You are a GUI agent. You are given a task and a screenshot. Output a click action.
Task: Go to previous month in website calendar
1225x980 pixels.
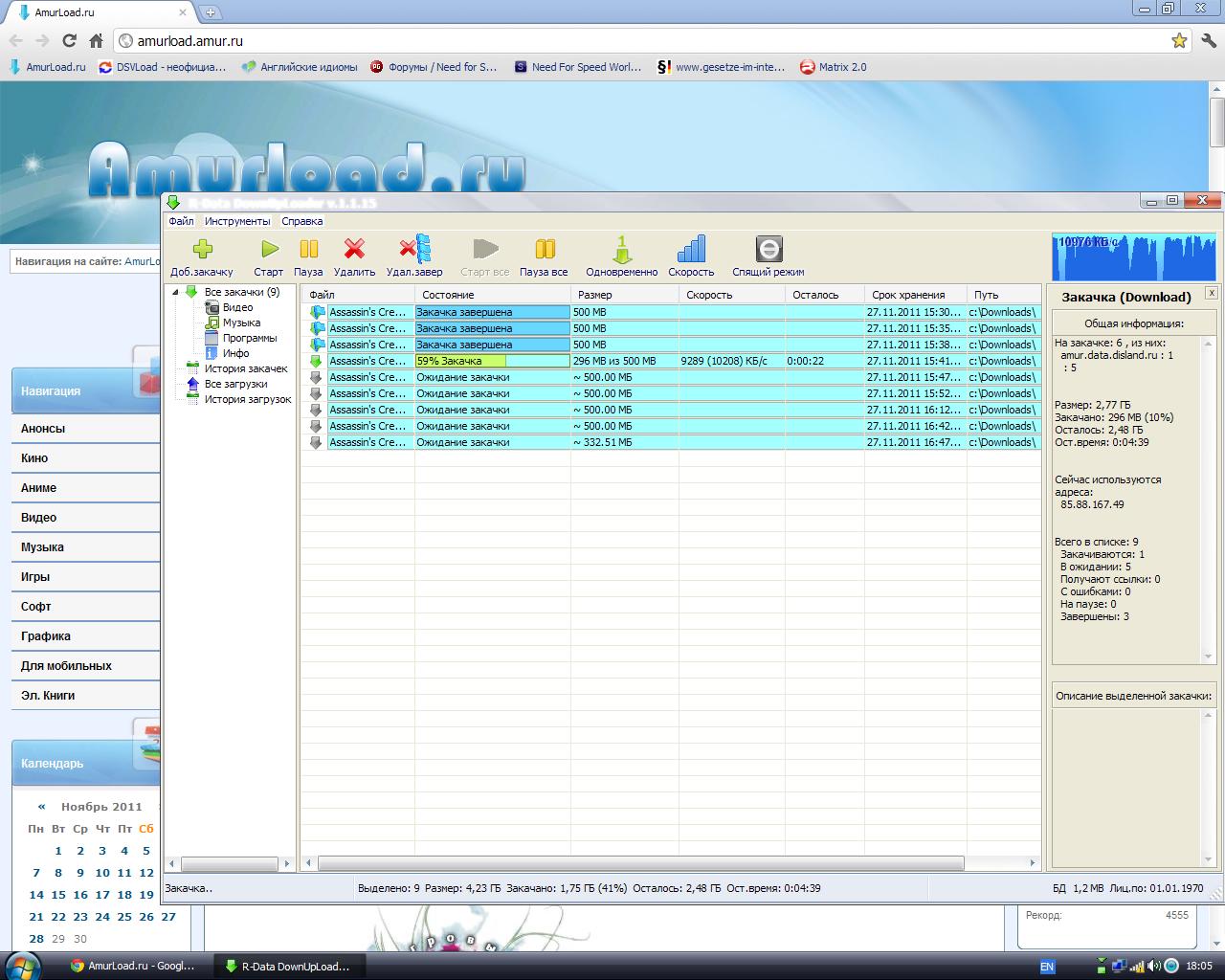click(x=41, y=807)
